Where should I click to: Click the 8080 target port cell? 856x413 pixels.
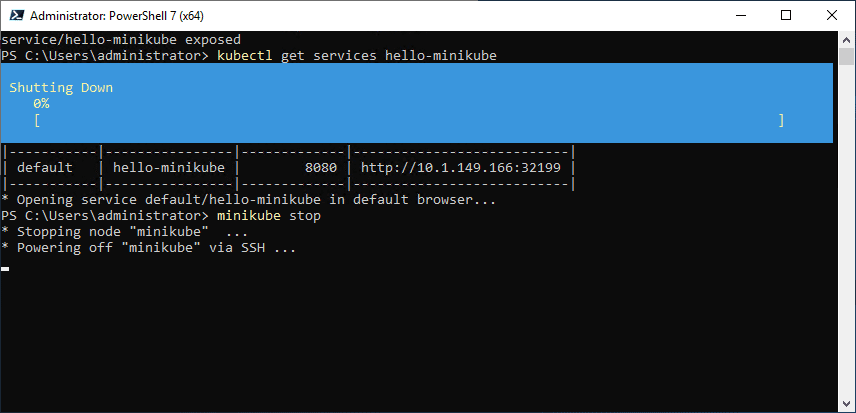pos(322,168)
